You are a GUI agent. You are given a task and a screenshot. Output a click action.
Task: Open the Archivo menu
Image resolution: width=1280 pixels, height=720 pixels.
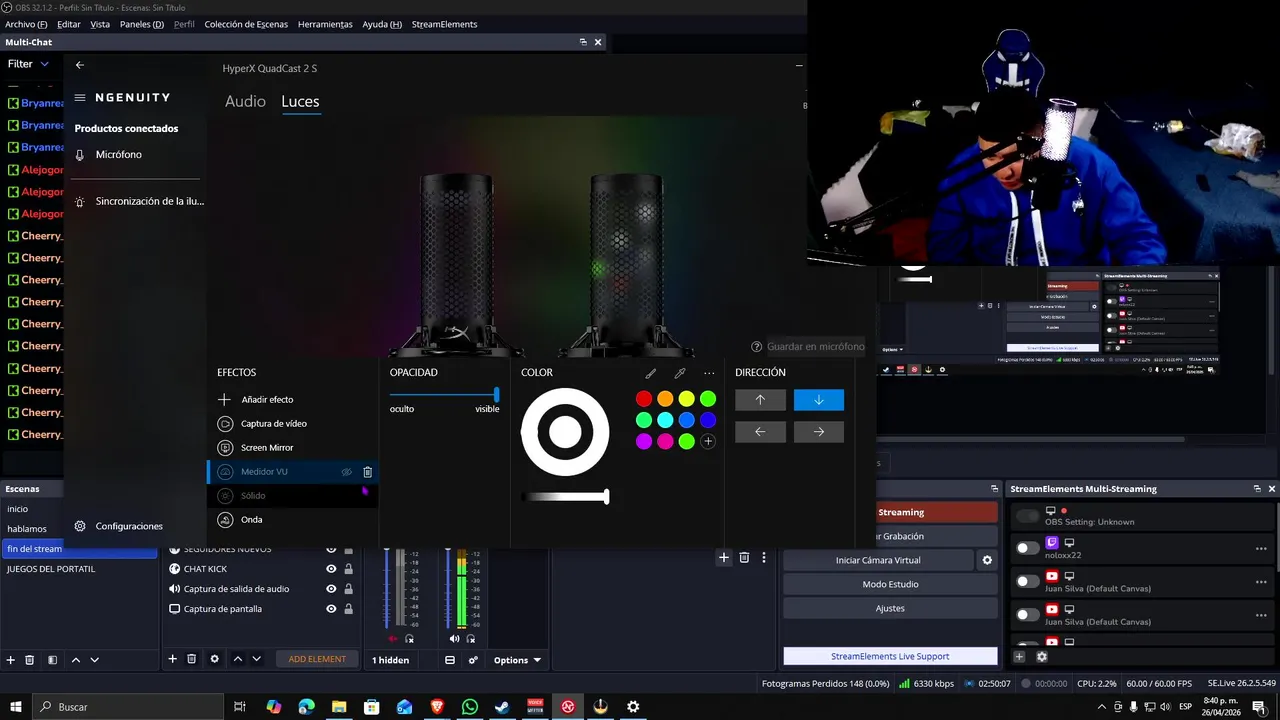(x=26, y=24)
